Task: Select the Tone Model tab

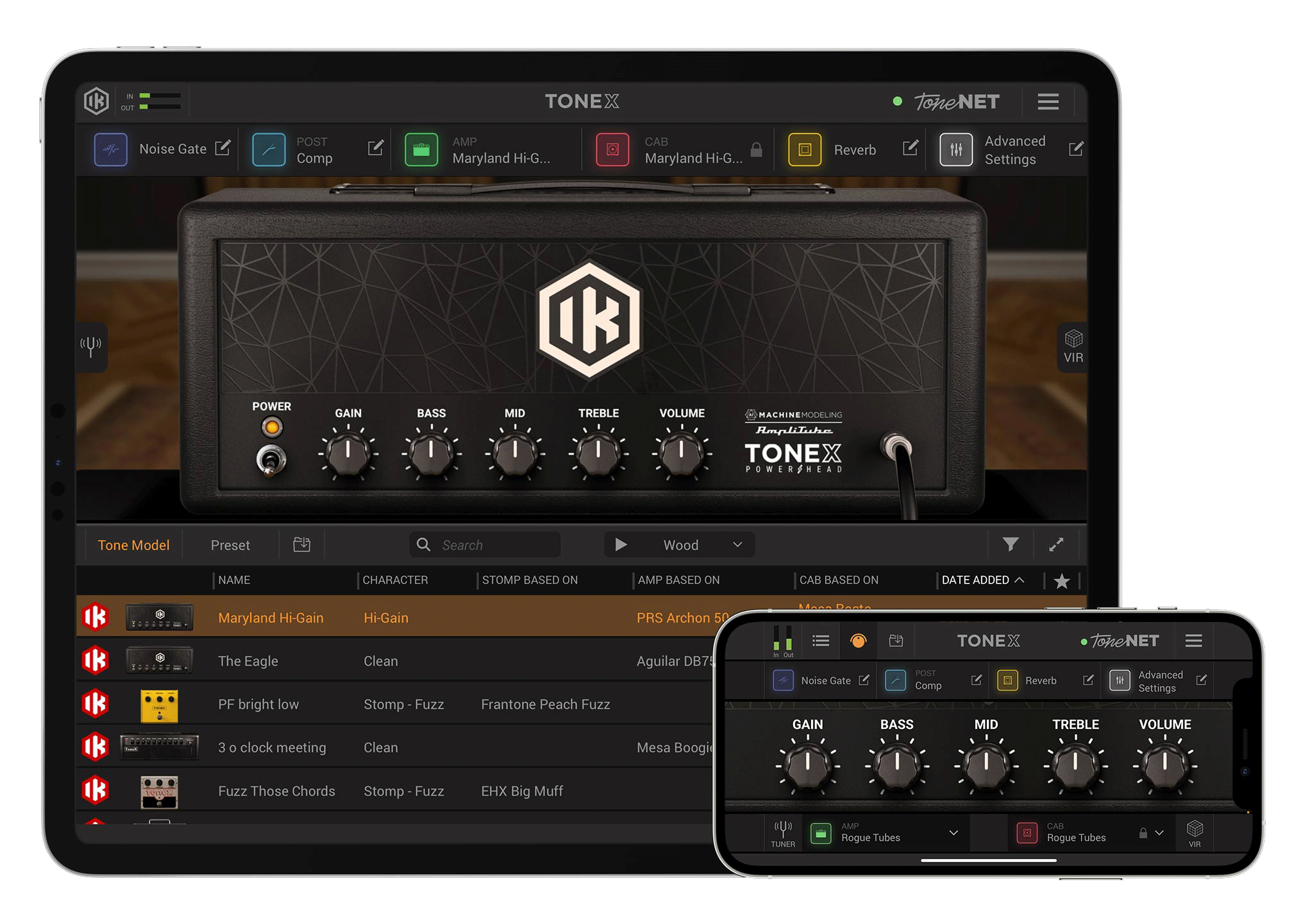Action: (x=133, y=545)
